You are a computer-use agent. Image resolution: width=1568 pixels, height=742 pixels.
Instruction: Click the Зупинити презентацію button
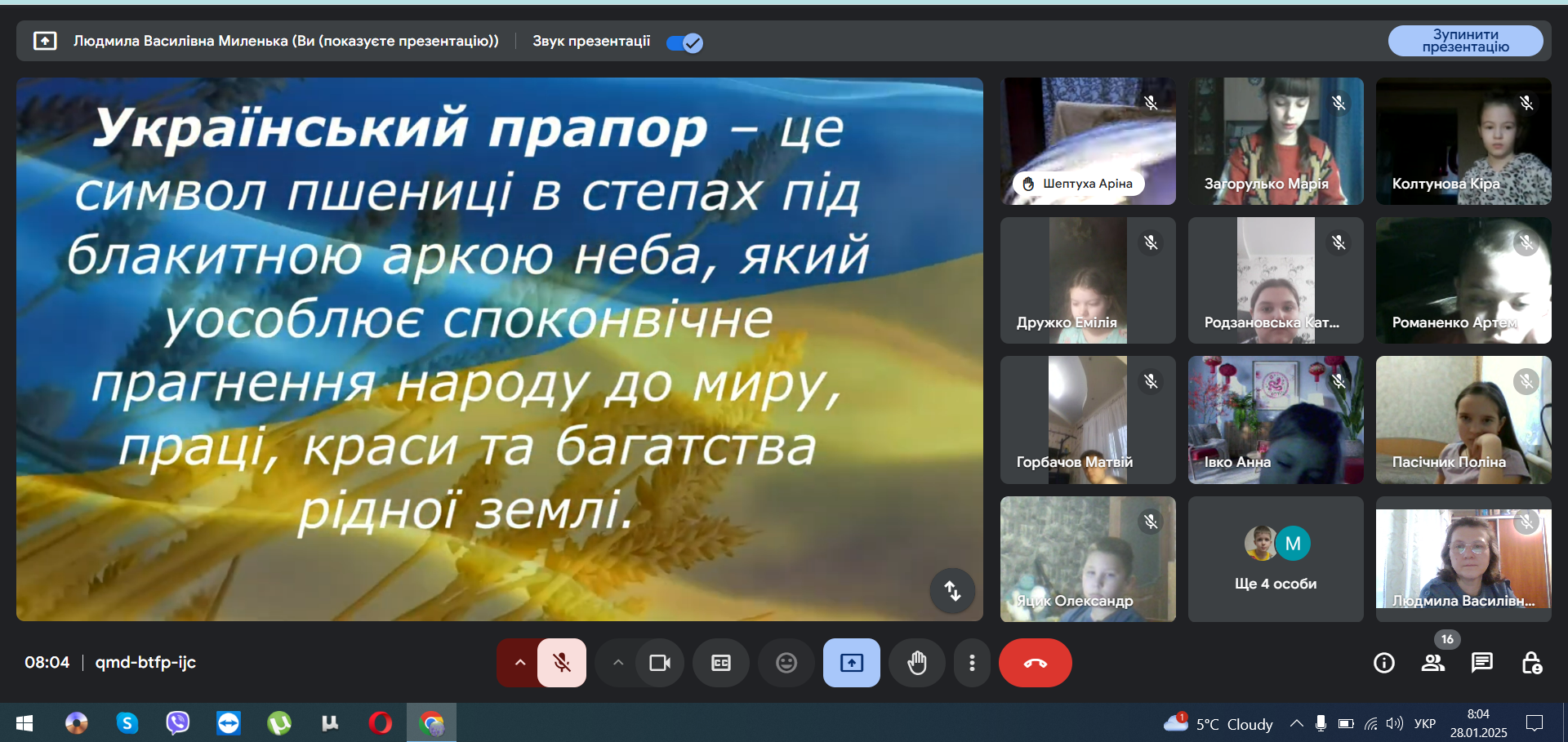pos(1466,41)
